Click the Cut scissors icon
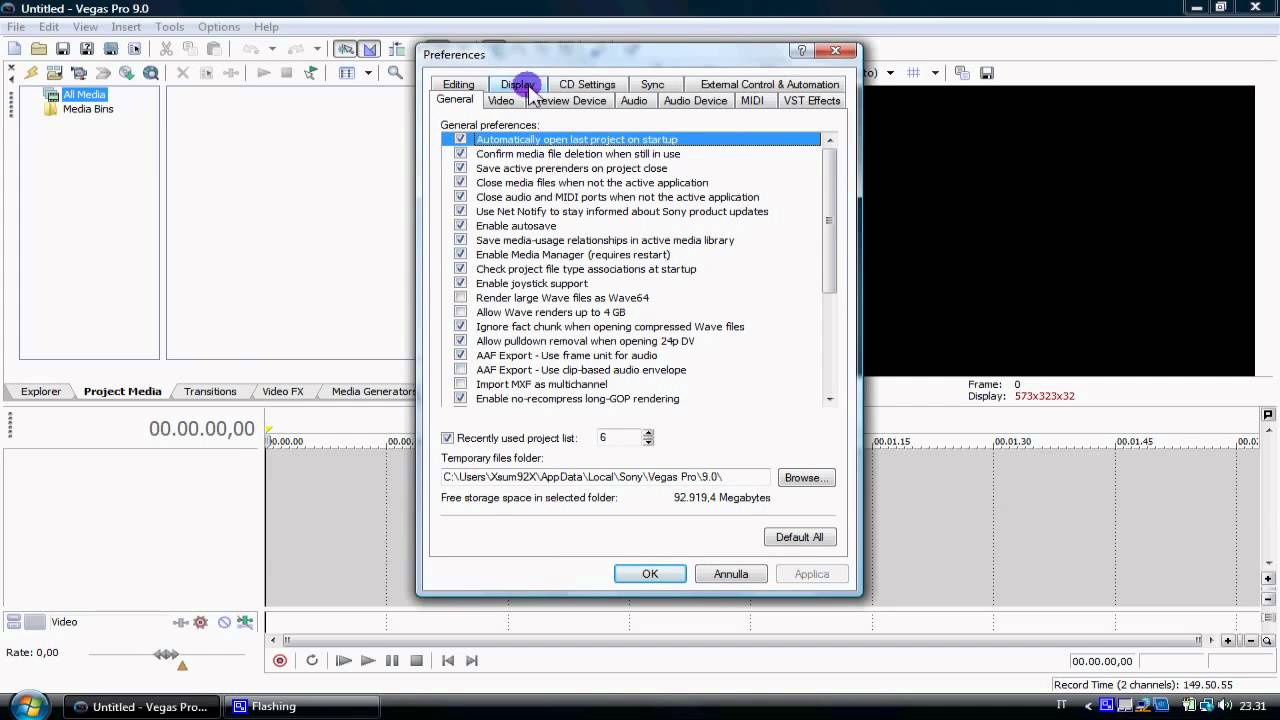Viewport: 1280px width, 720px height. click(166, 48)
